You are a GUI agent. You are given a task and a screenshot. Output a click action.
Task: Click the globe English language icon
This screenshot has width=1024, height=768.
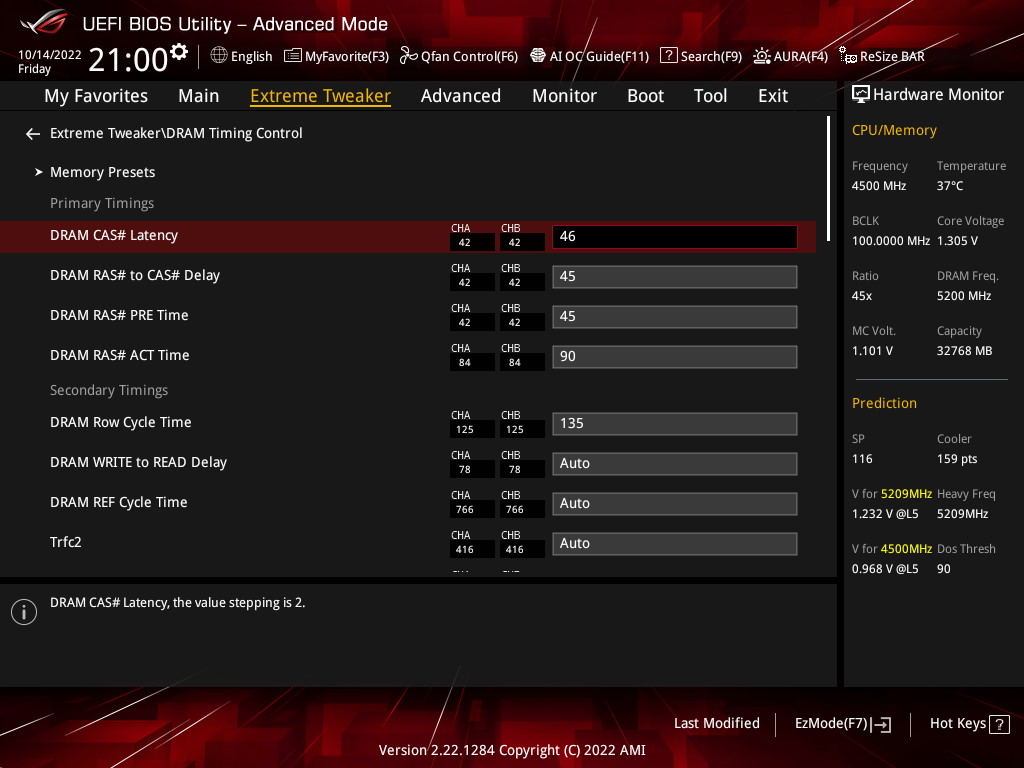point(219,56)
